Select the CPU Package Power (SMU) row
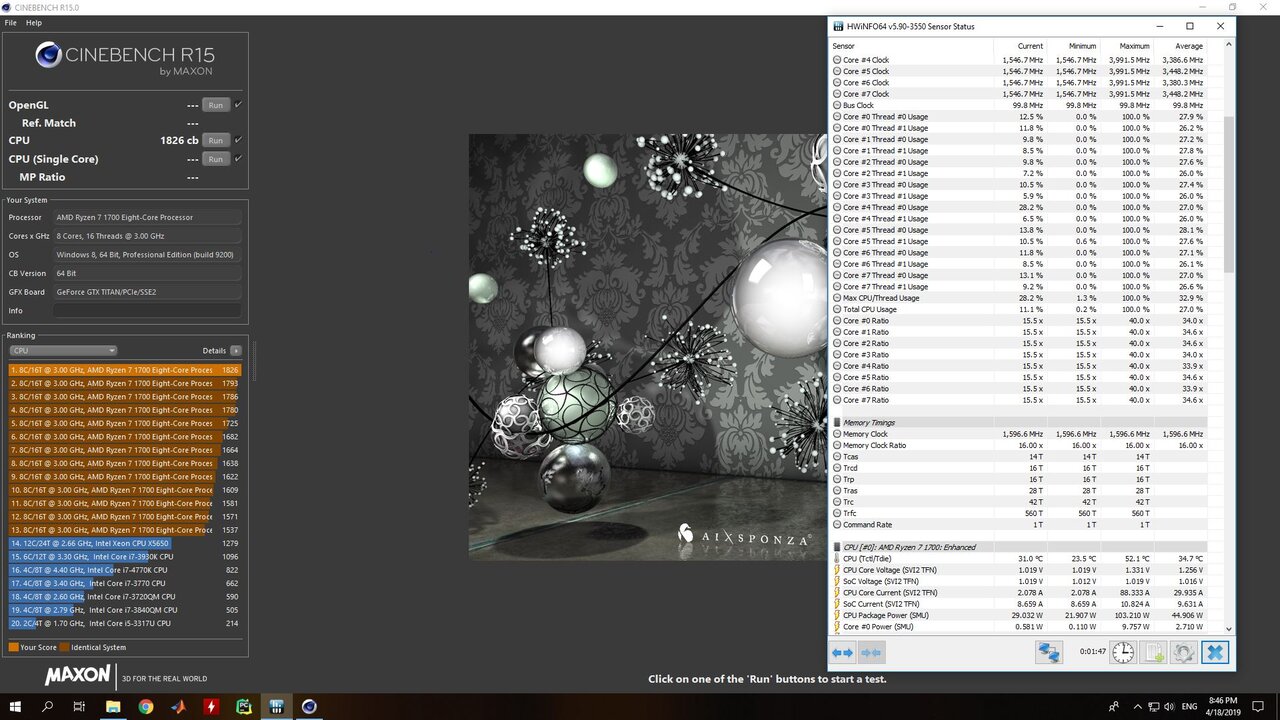The width and height of the screenshot is (1280, 720). 1018,615
